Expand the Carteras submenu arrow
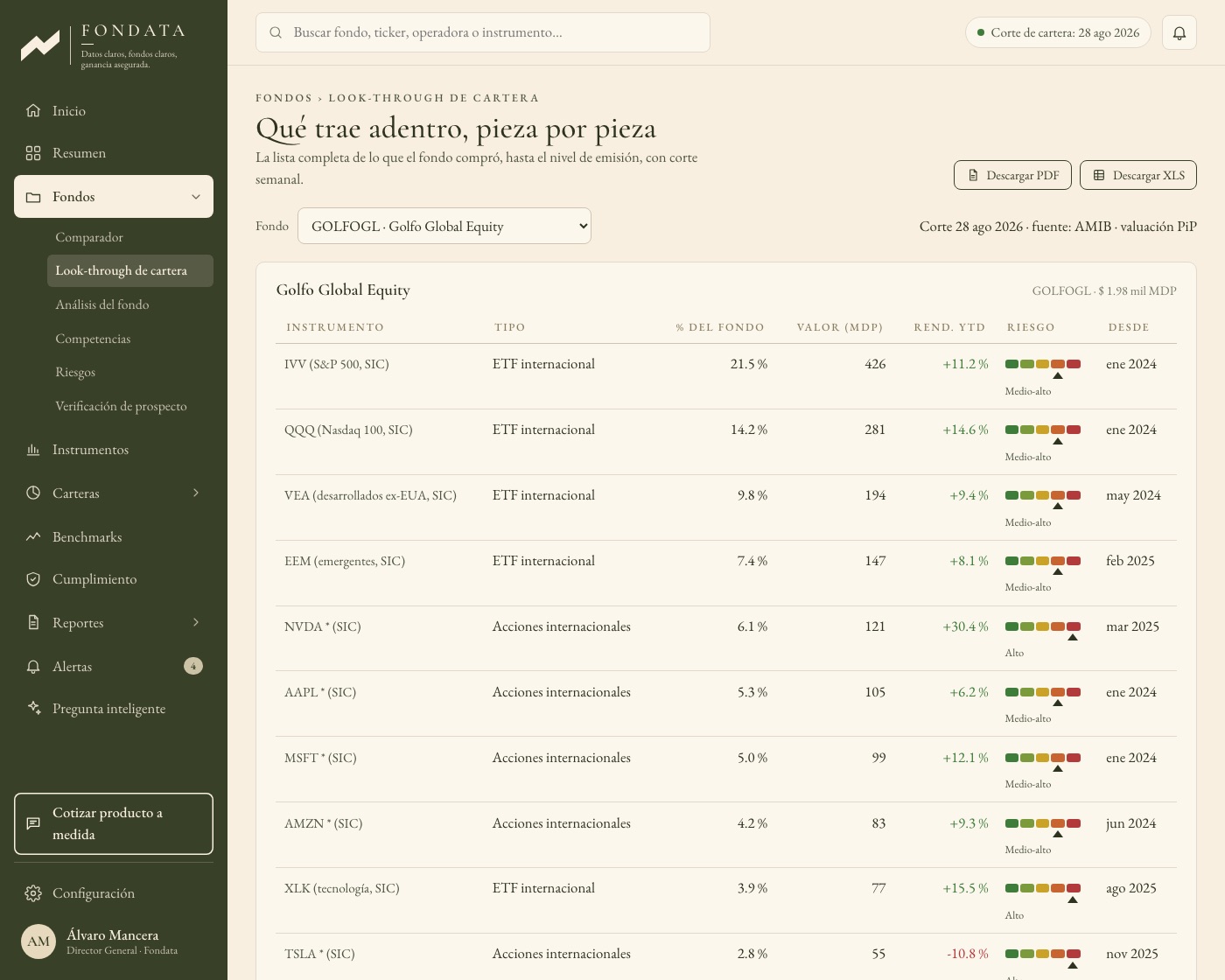Image resolution: width=1225 pixels, height=980 pixels. pyautogui.click(x=196, y=493)
